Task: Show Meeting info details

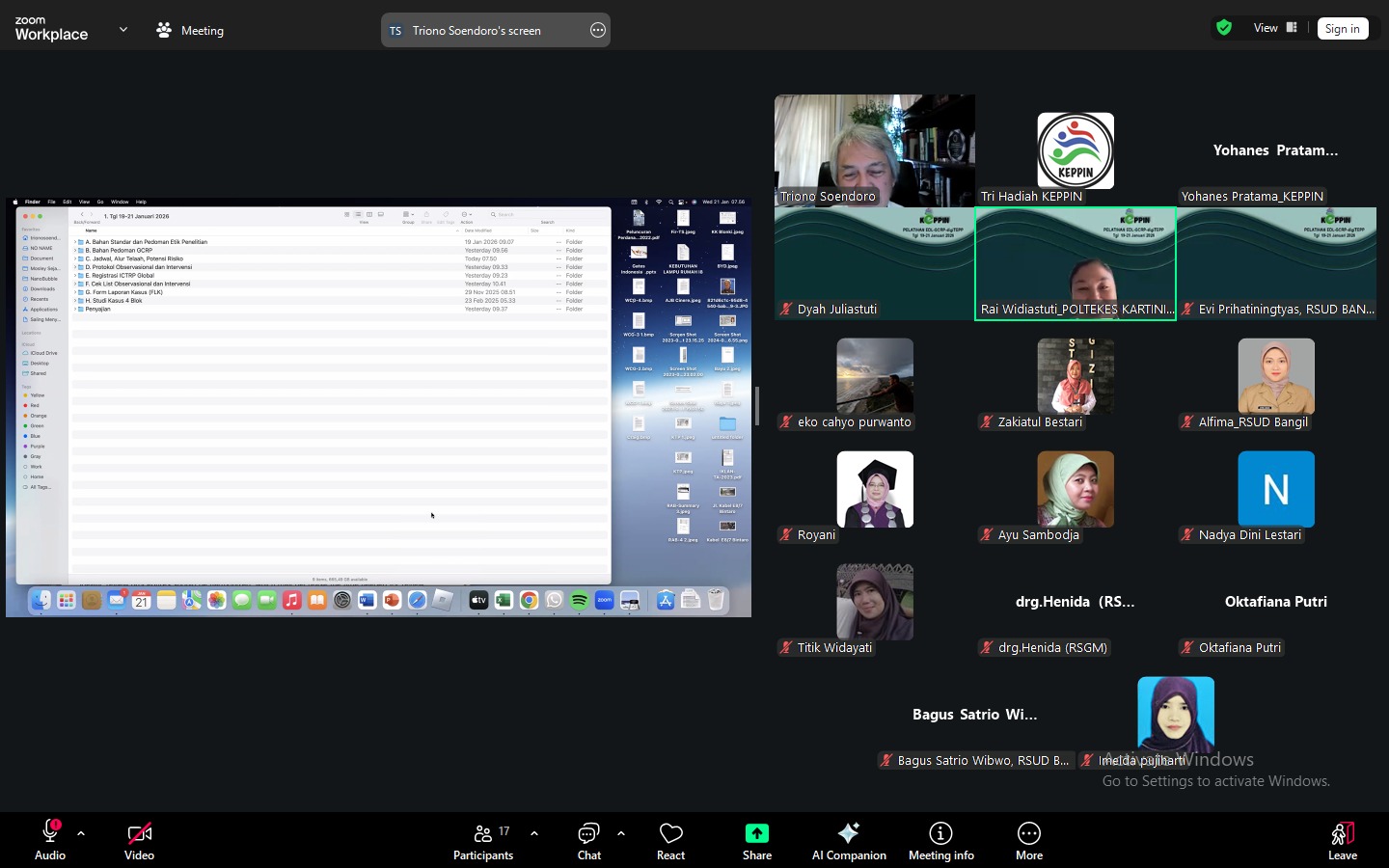Action: click(x=940, y=841)
